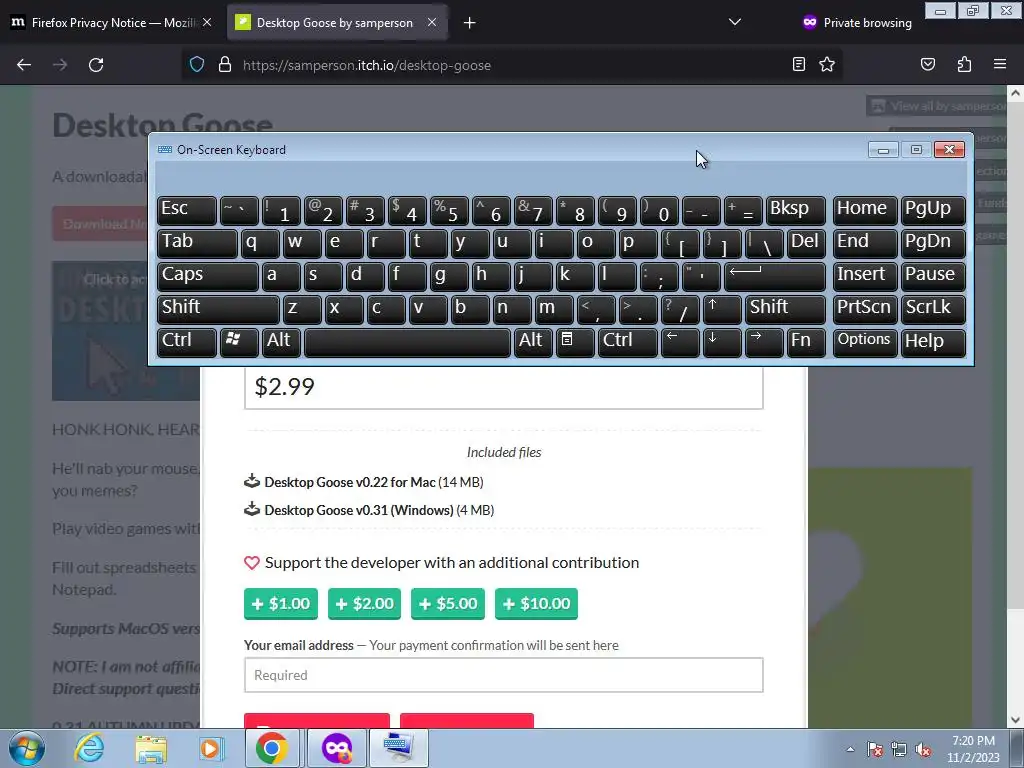Switch to Firefox private window in taskbar
Viewport: 1024px width, 768px height.
pos(337,748)
